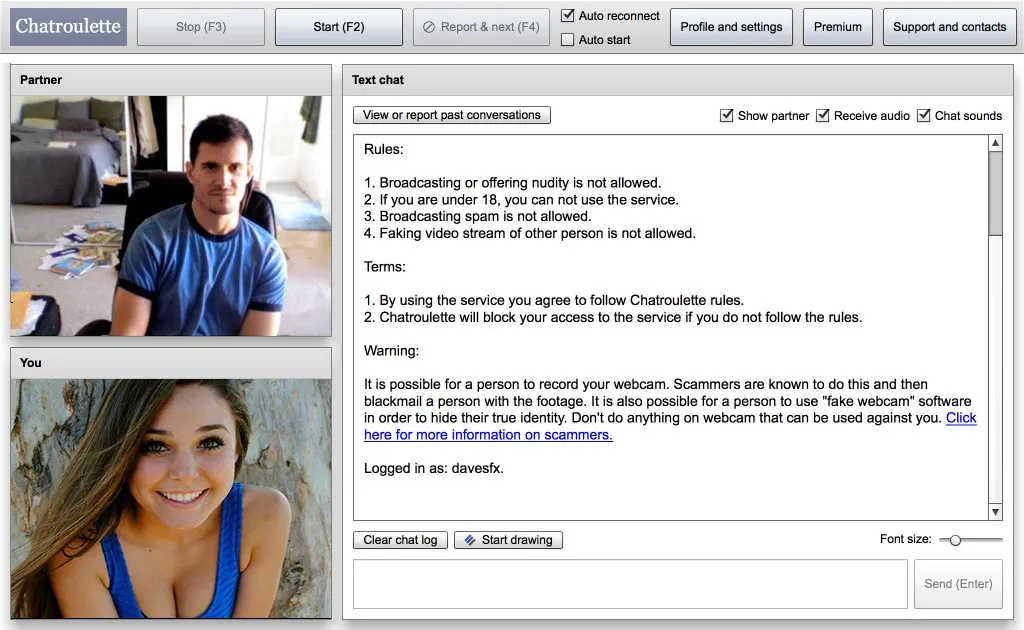Stop the chat with Stop (F3)
Viewport: 1024px width, 630px height.
pyautogui.click(x=201, y=27)
